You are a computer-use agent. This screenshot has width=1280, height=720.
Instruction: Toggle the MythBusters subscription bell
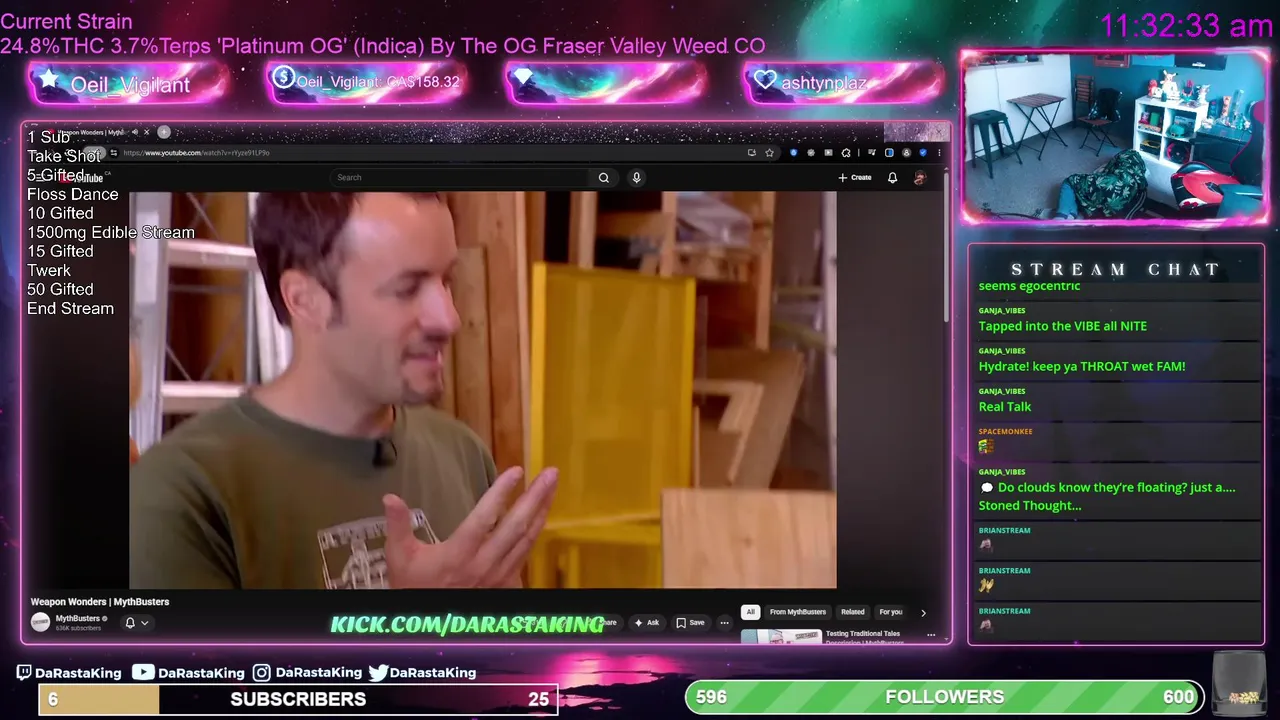point(129,623)
